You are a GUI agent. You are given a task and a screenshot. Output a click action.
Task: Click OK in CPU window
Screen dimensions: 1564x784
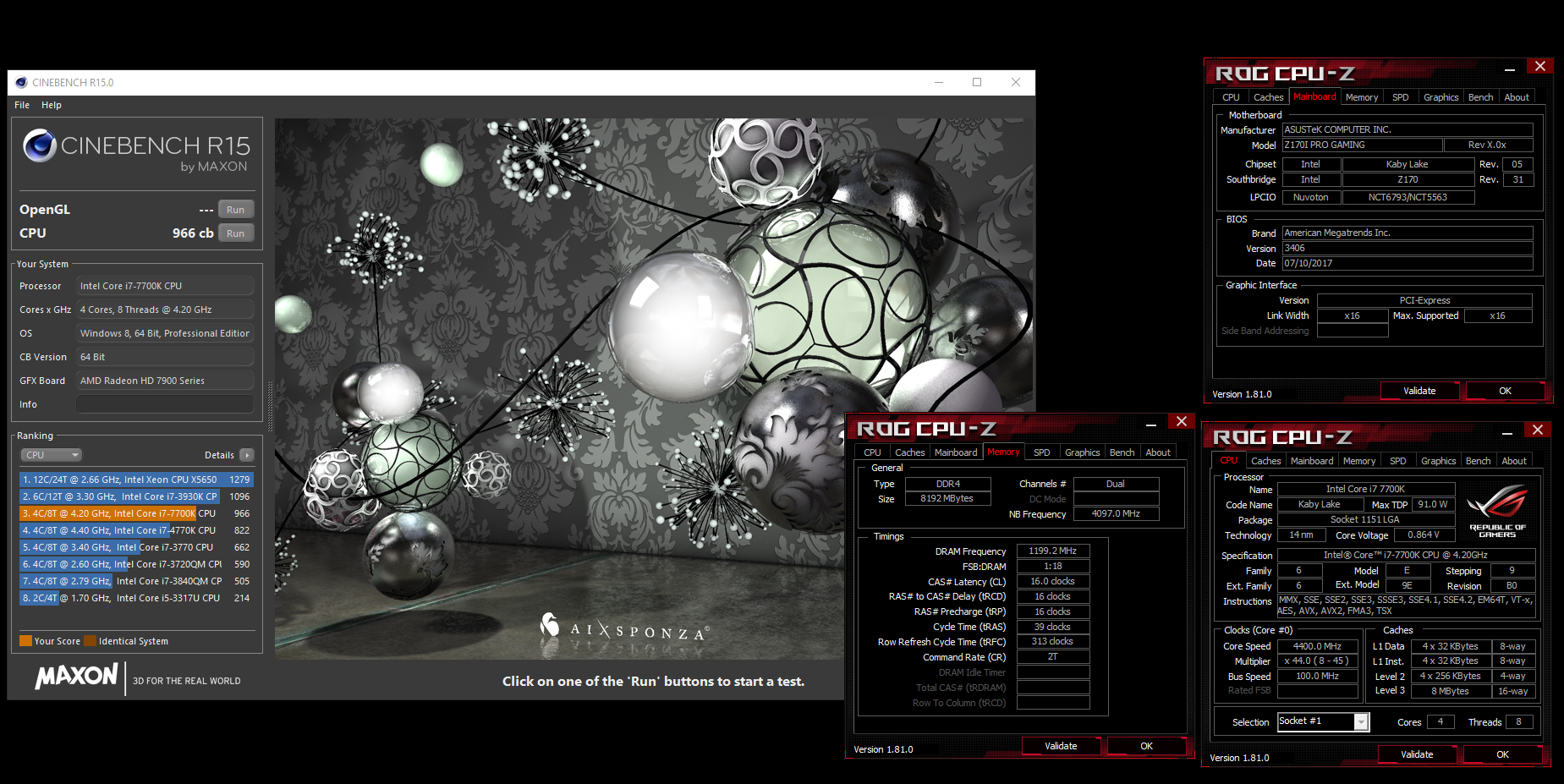[1502, 754]
